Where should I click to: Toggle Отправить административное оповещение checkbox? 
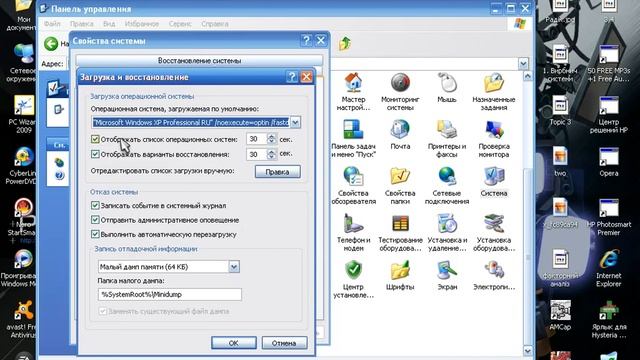click(95, 220)
